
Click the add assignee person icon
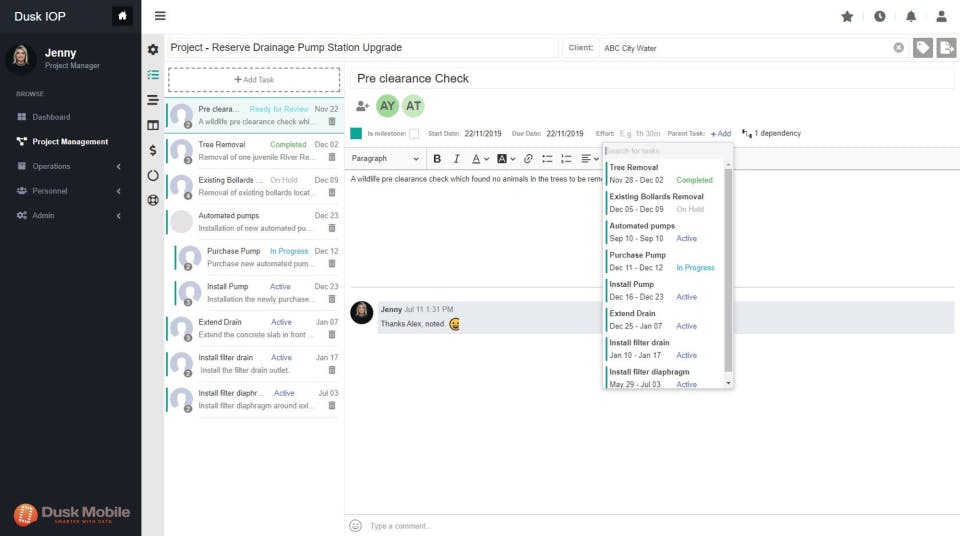(362, 106)
